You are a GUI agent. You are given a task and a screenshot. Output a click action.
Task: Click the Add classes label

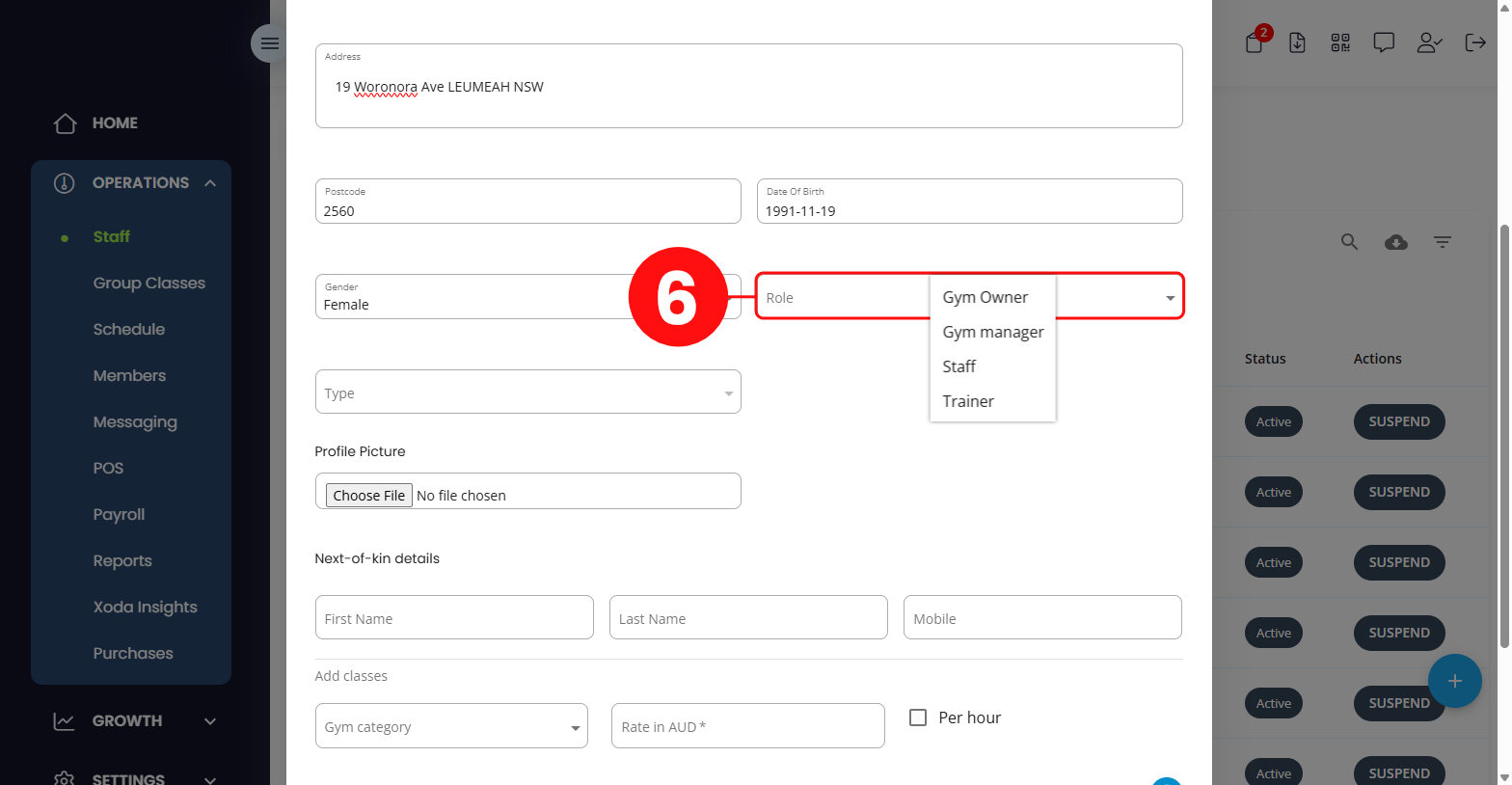(351, 676)
